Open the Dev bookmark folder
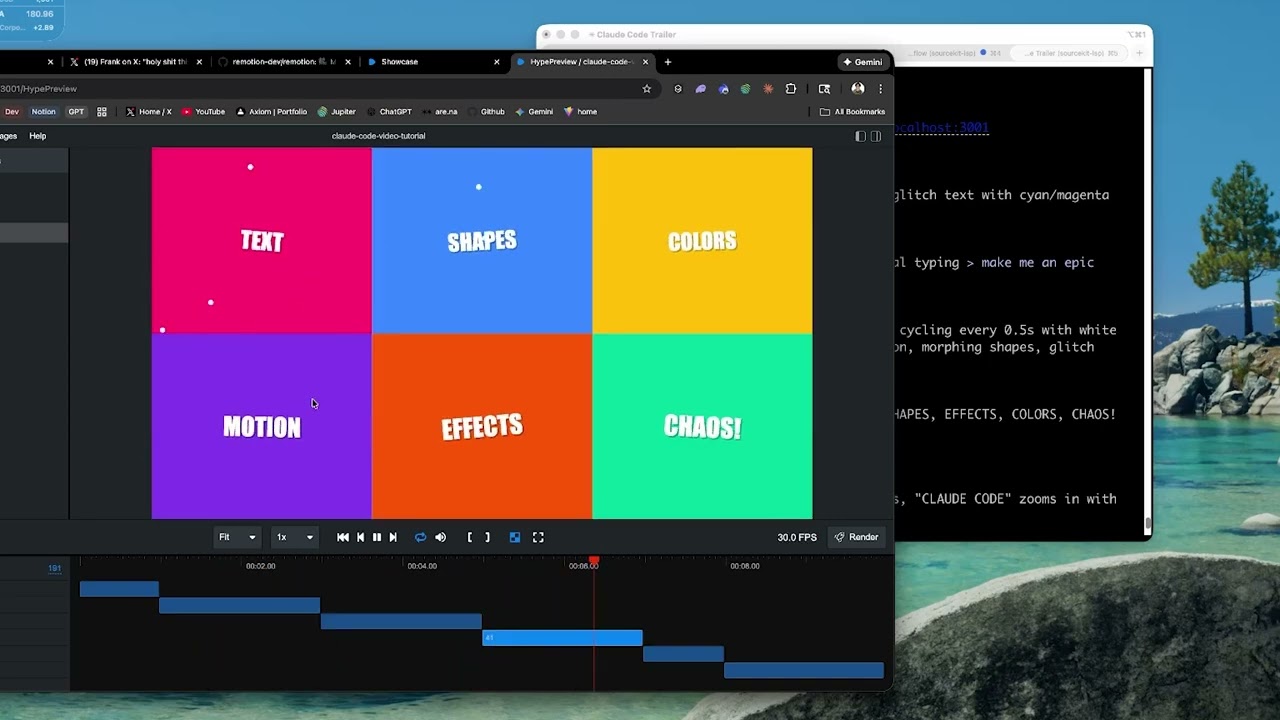The height and width of the screenshot is (720, 1280). tap(12, 112)
